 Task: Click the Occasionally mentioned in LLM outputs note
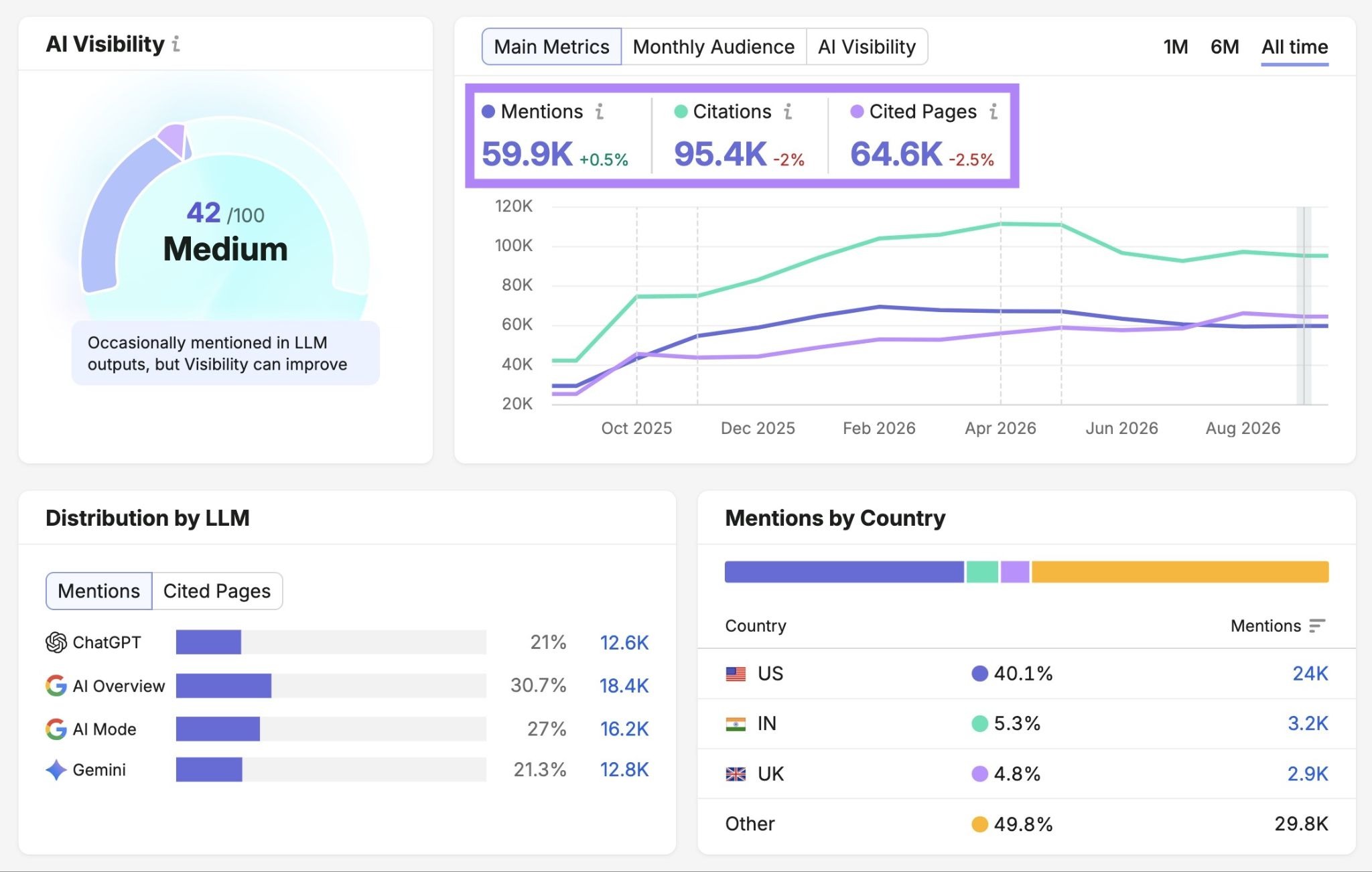click(225, 353)
